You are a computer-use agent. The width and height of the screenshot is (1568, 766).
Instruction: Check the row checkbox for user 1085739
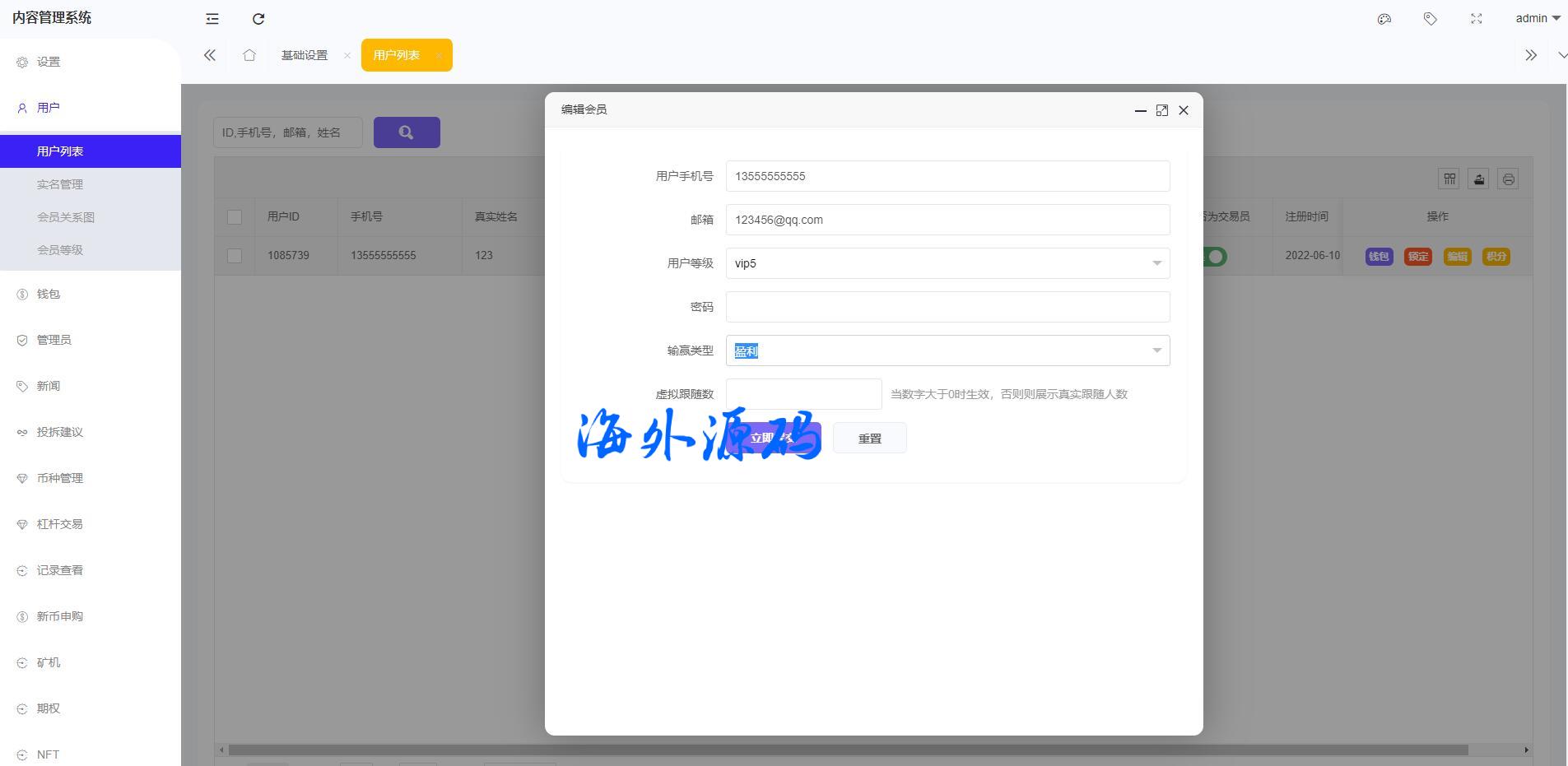(x=235, y=256)
